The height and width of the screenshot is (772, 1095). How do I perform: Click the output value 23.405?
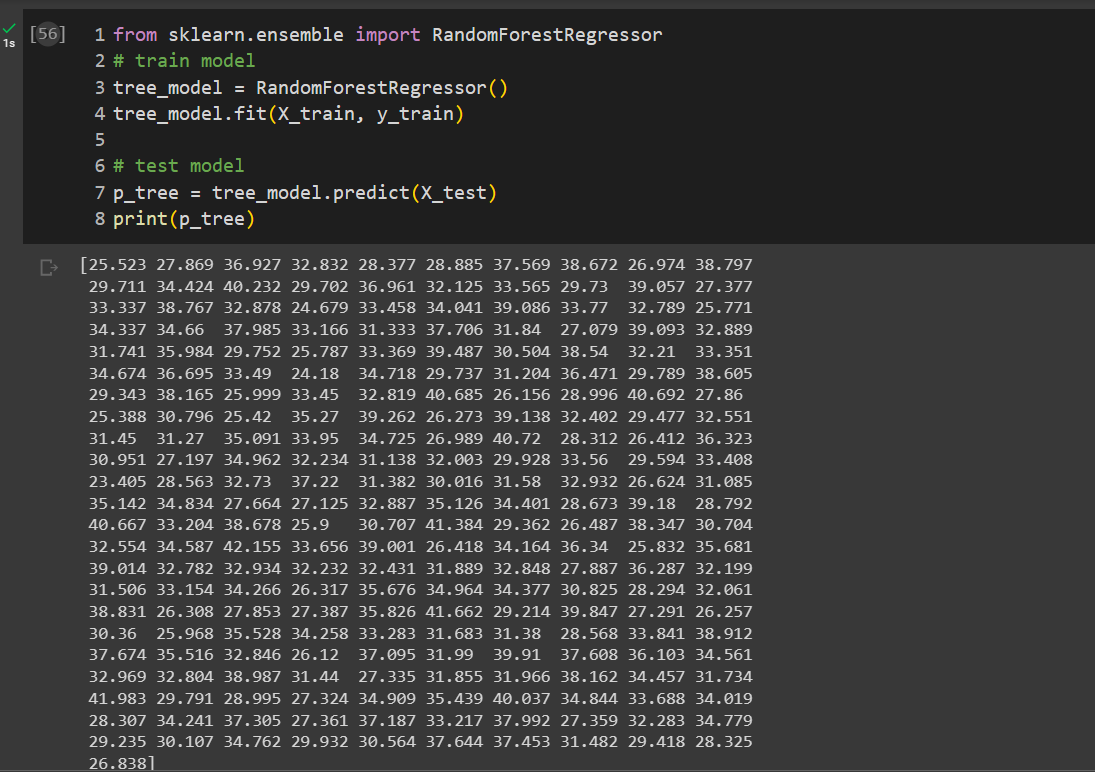[x=117, y=481]
